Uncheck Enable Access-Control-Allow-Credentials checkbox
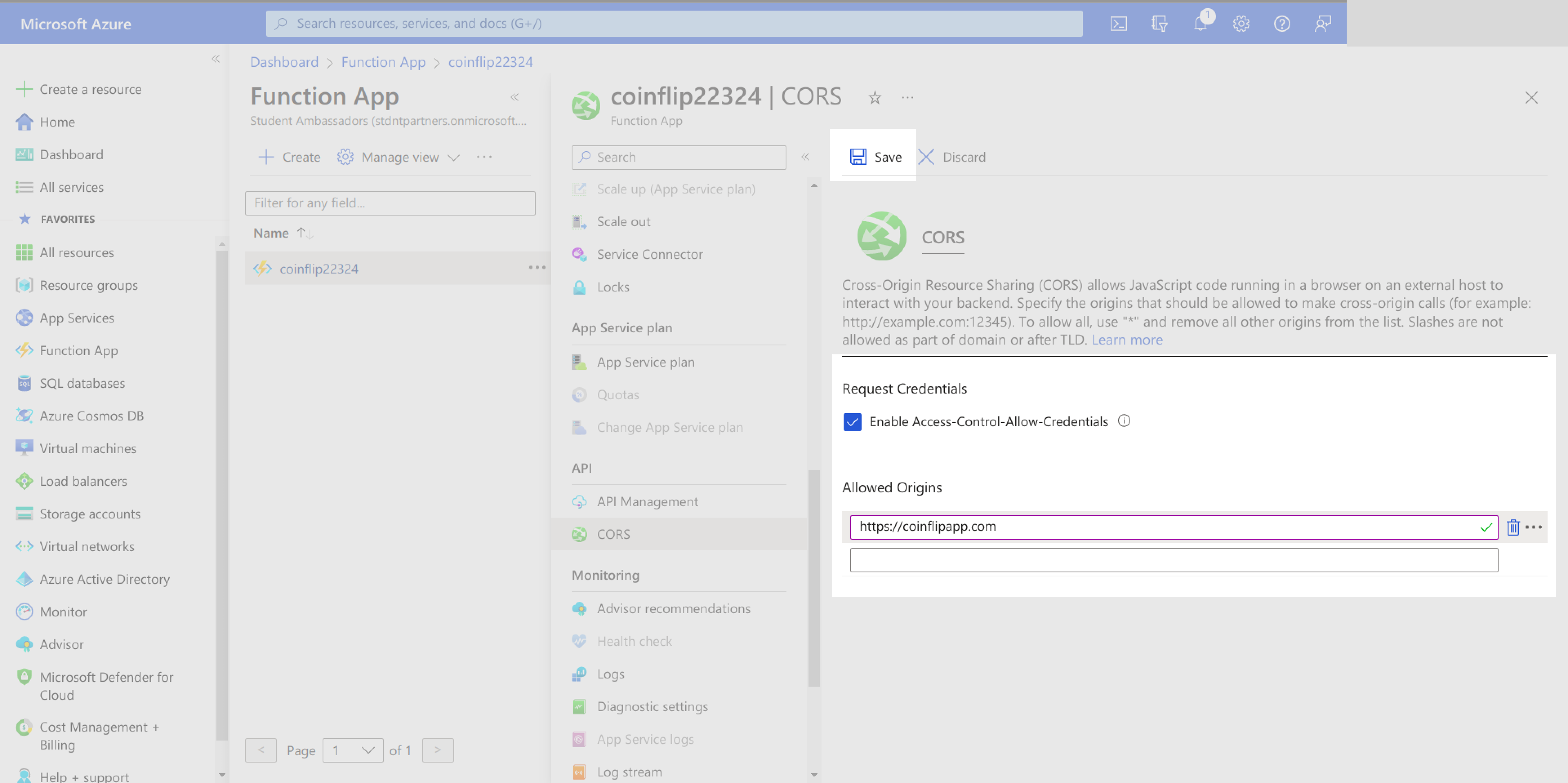The image size is (1568, 783). pos(852,422)
